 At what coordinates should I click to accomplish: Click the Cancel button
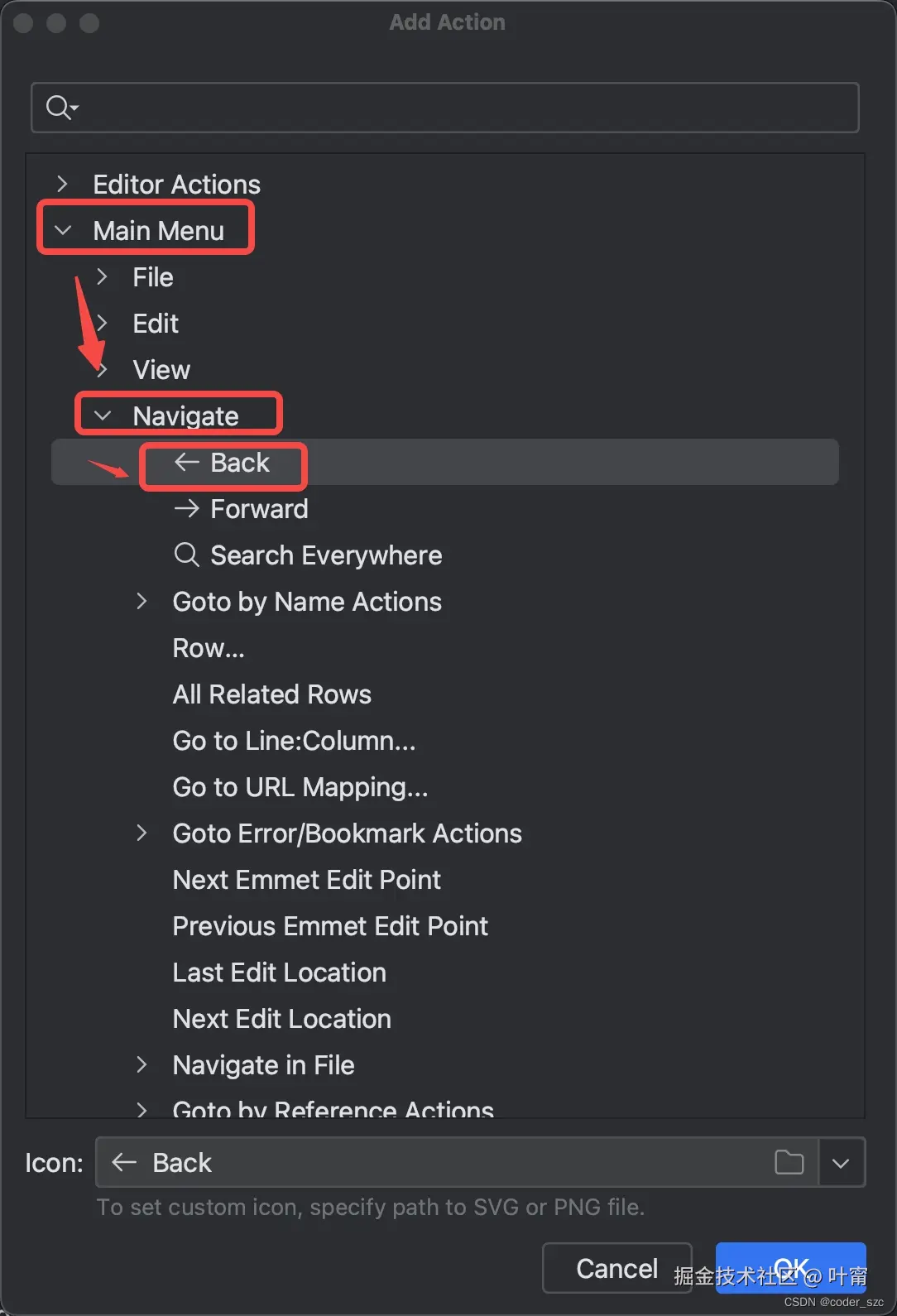[x=616, y=1268]
